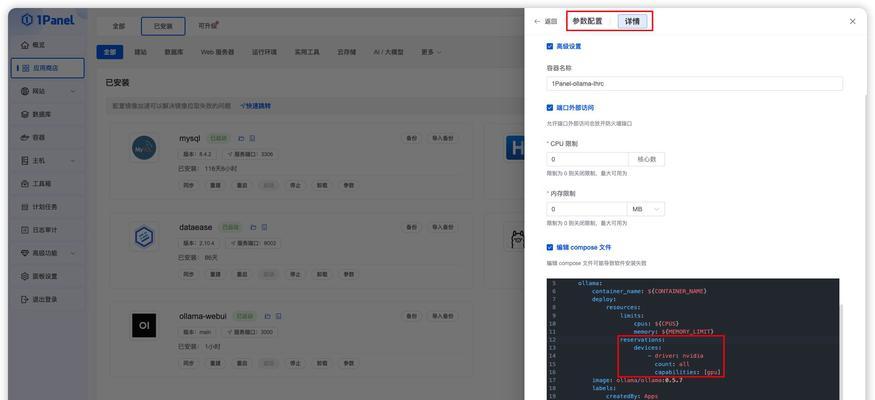
Task: Expand the 高级功能 sidebar submenu chevron
Action: [73, 253]
